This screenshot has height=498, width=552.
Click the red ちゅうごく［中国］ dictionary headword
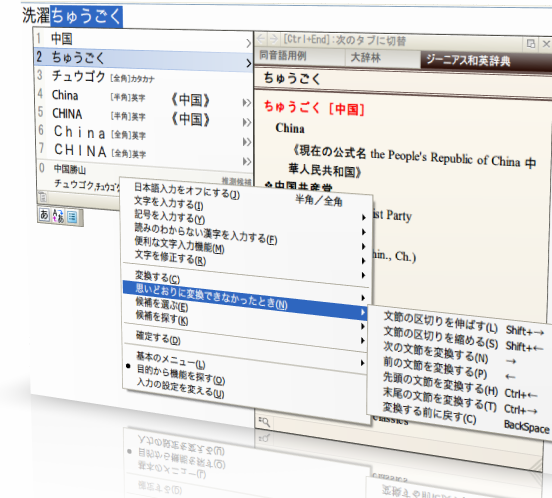point(314,108)
